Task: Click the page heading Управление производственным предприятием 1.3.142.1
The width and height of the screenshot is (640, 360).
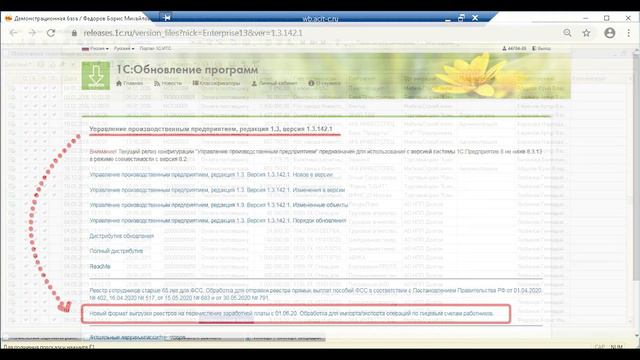Action: click(x=211, y=129)
